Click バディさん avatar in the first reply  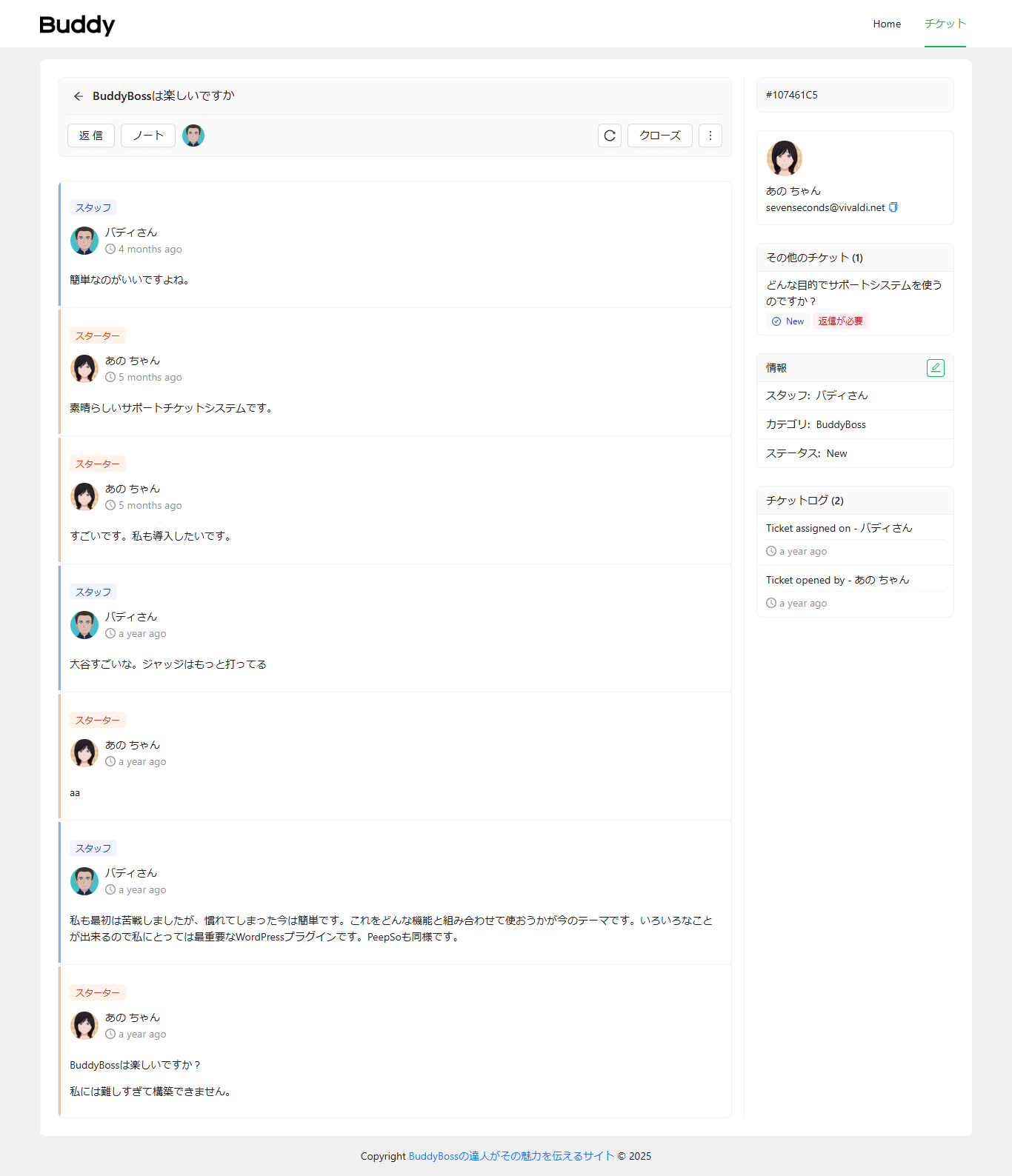click(x=84, y=241)
